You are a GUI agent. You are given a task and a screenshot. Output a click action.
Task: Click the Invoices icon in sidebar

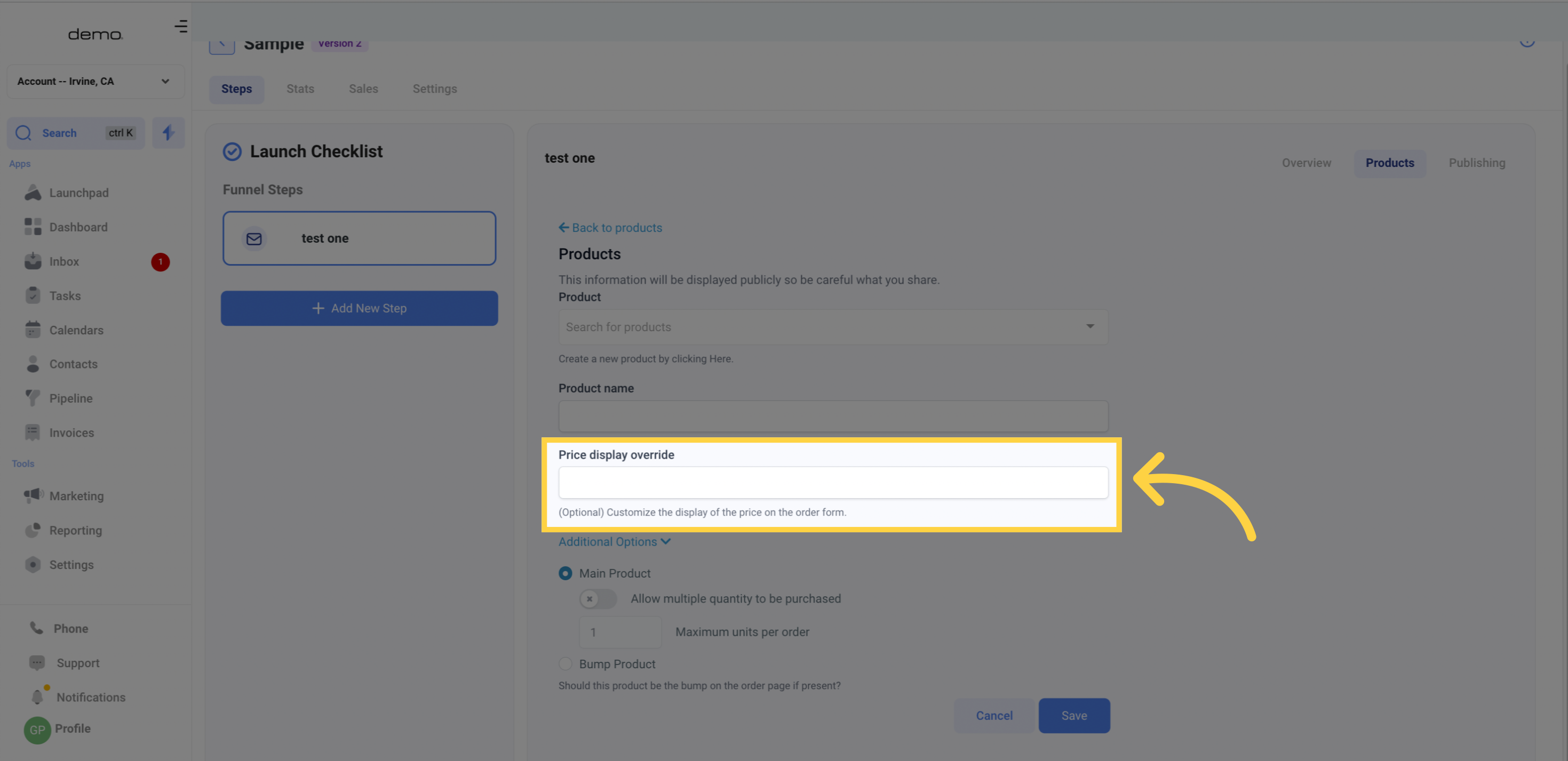(x=32, y=433)
